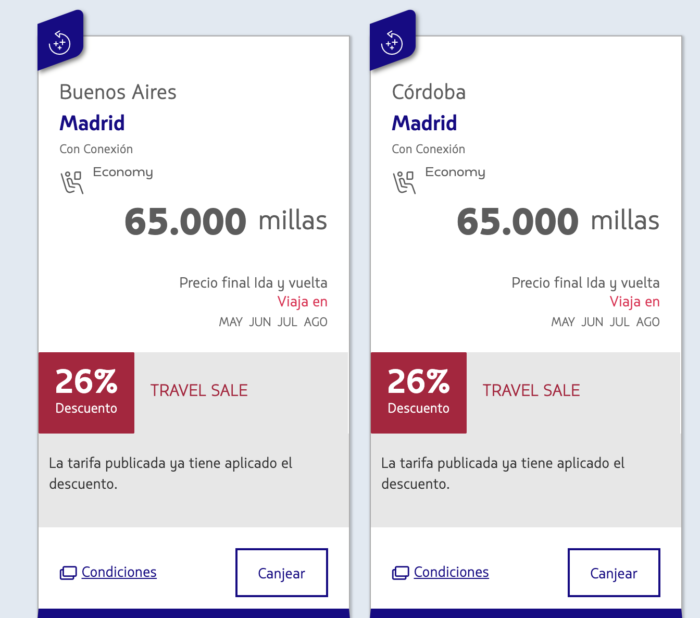Select the 26% Descuento badge on Buenos Aires card
This screenshot has width=700, height=618.
point(86,393)
